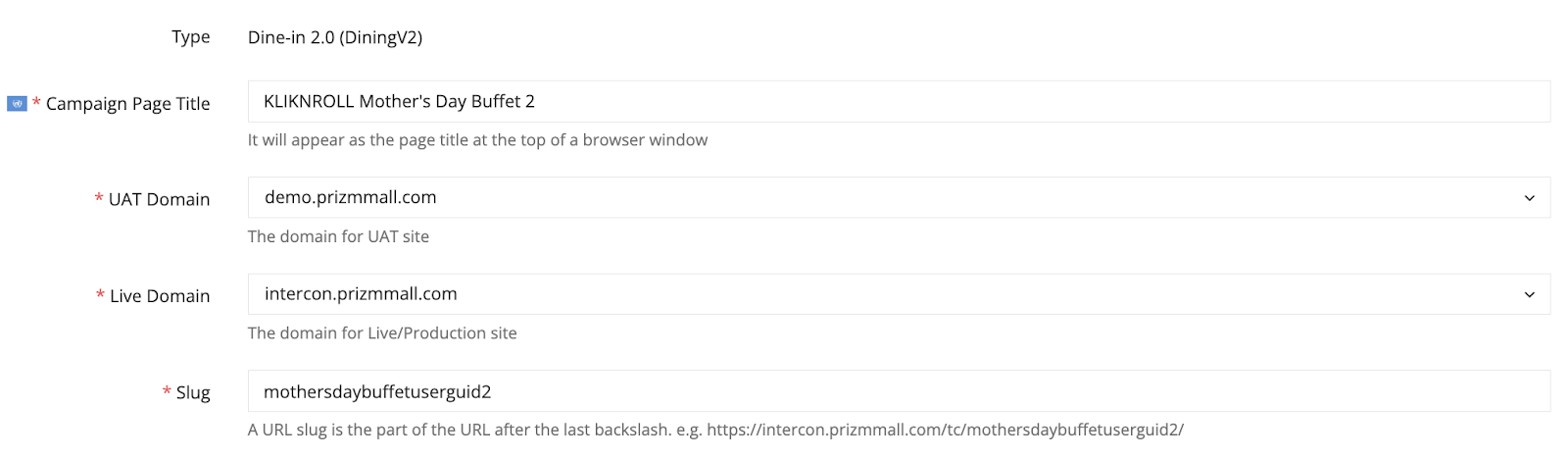Focus the Slug field containing mothersdaybuffetuserguid2
Image resolution: width=1568 pixels, height=458 pixels.
[899, 390]
